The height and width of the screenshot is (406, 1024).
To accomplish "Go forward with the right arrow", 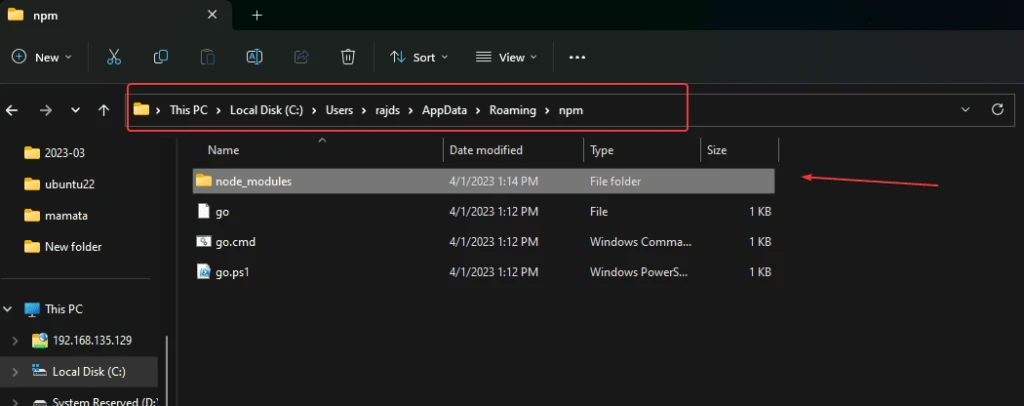I will tap(46, 110).
